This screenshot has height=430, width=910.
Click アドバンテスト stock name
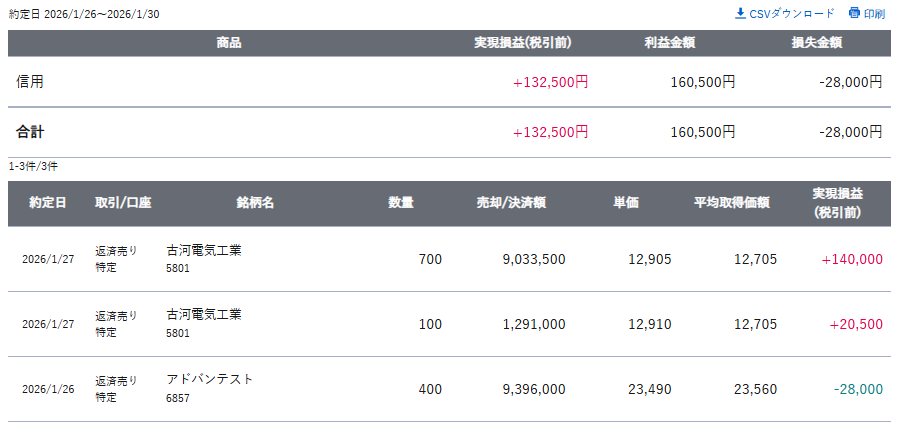(210, 379)
